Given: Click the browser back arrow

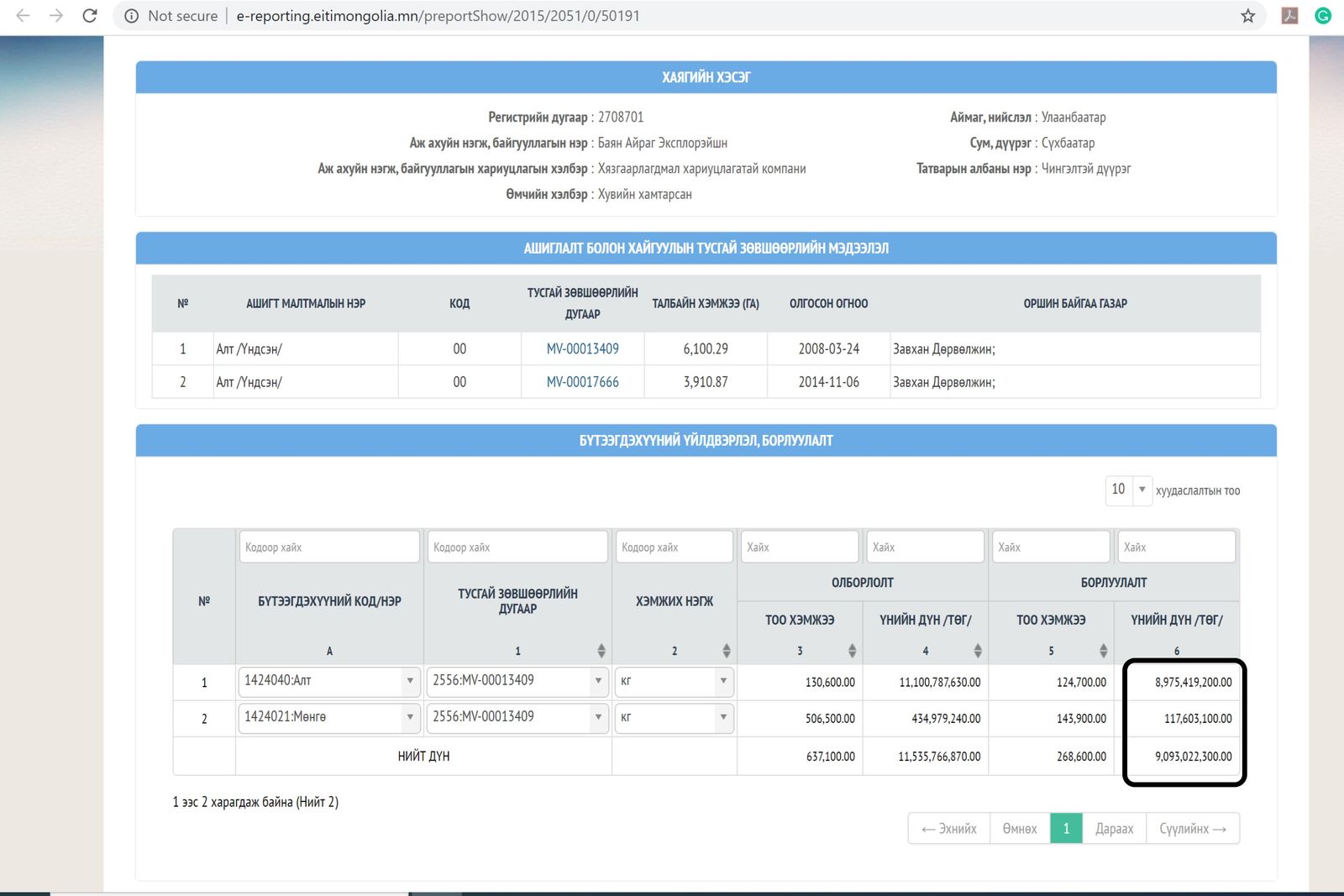Looking at the screenshot, I should (x=23, y=16).
